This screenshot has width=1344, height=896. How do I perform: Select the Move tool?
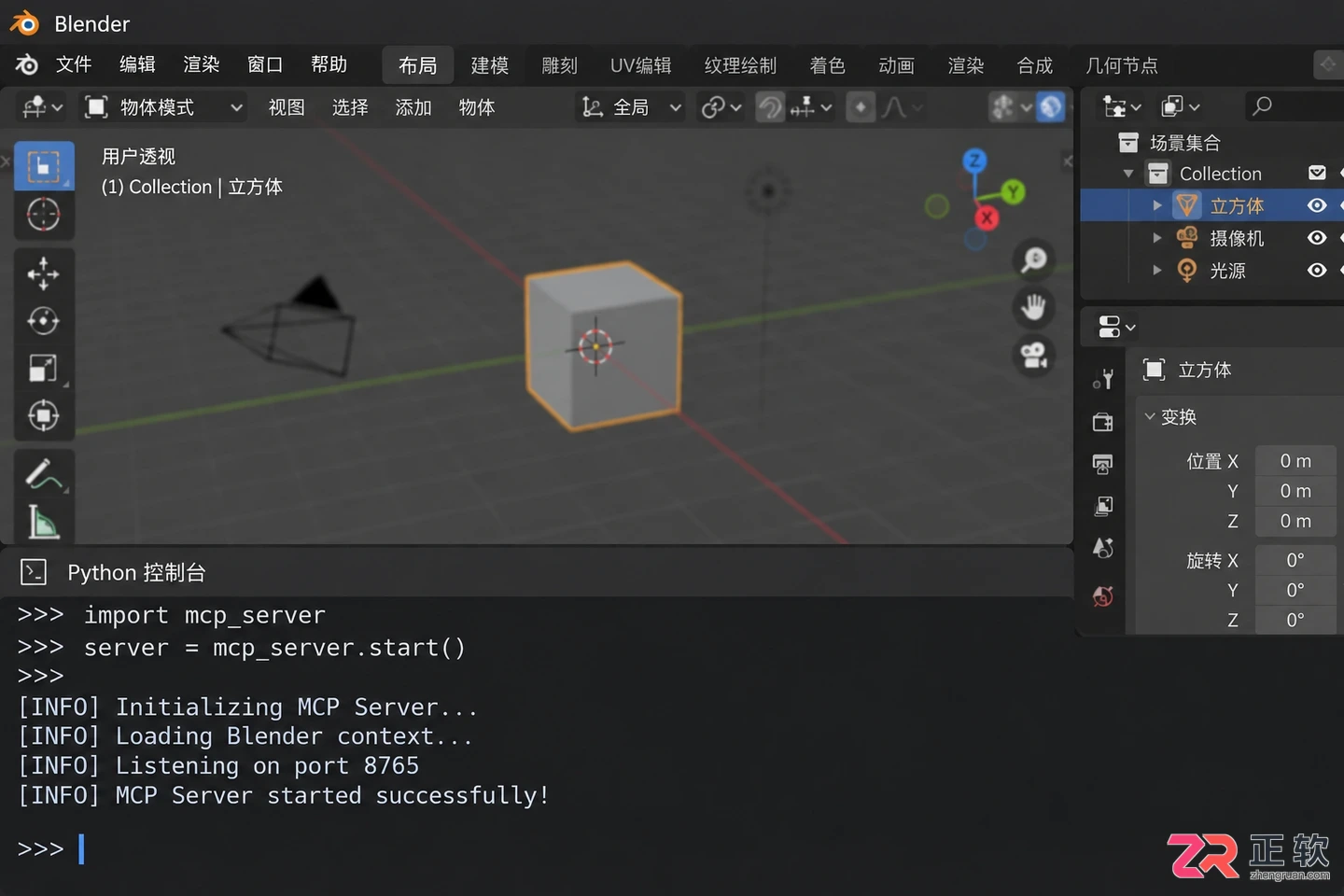(x=44, y=273)
